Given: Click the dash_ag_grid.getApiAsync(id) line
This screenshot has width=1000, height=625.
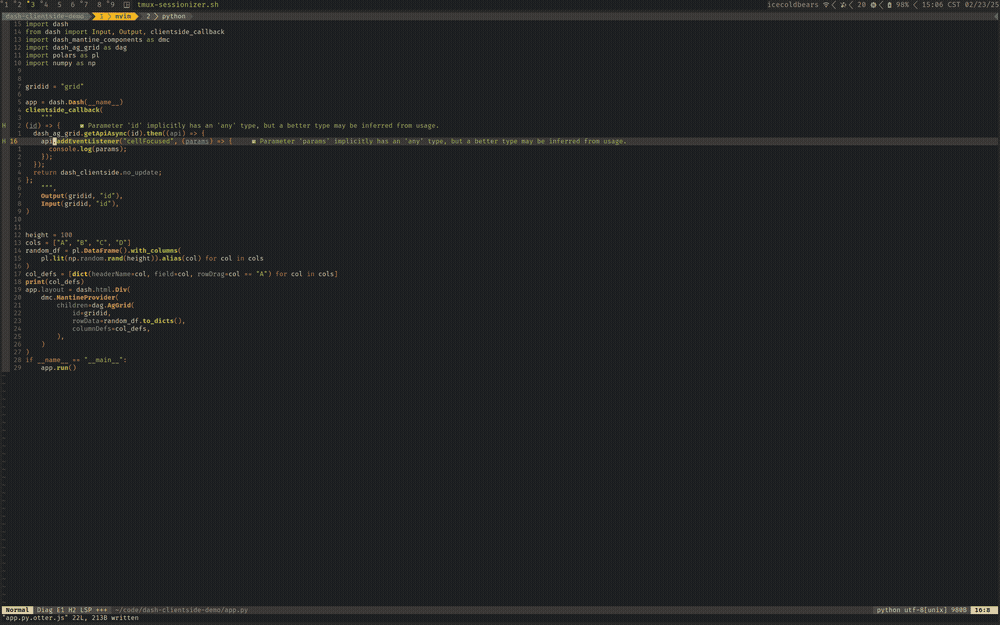Looking at the screenshot, I should (x=119, y=133).
